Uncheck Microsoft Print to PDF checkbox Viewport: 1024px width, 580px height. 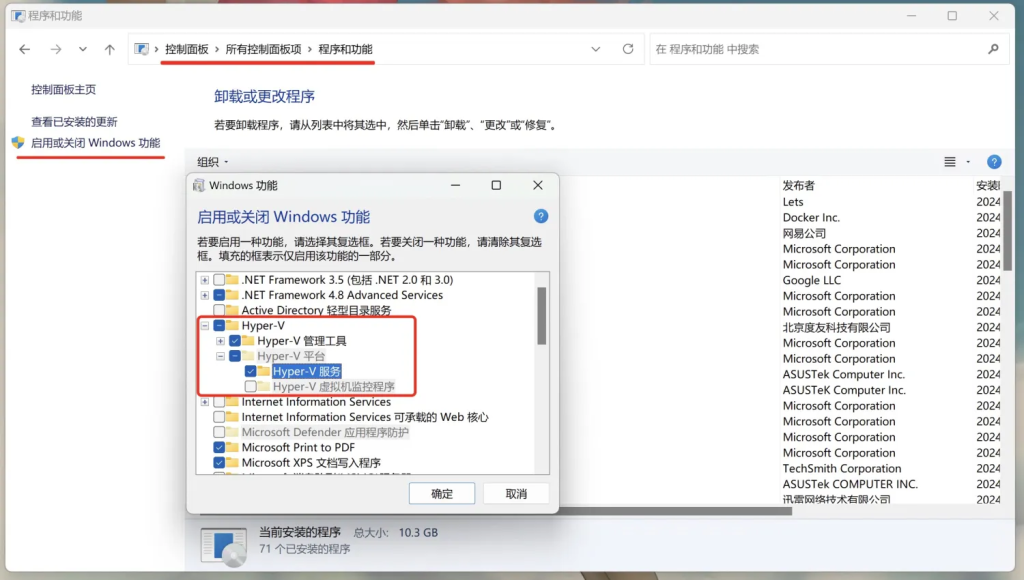pos(219,447)
